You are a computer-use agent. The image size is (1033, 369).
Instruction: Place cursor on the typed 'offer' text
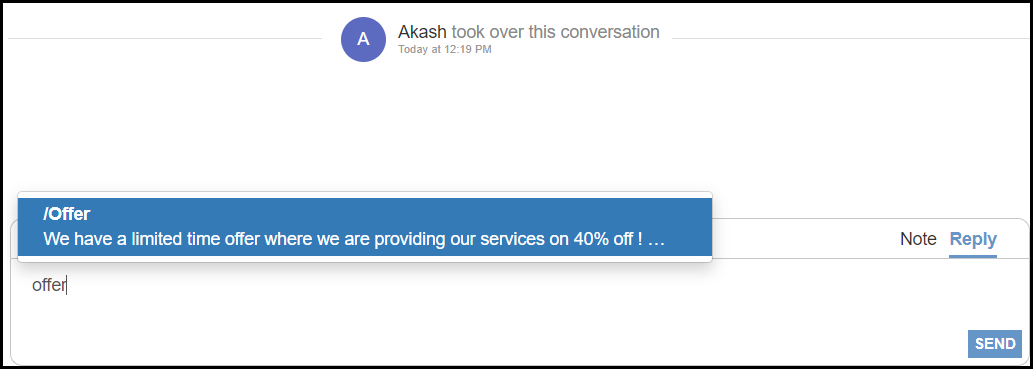click(49, 285)
